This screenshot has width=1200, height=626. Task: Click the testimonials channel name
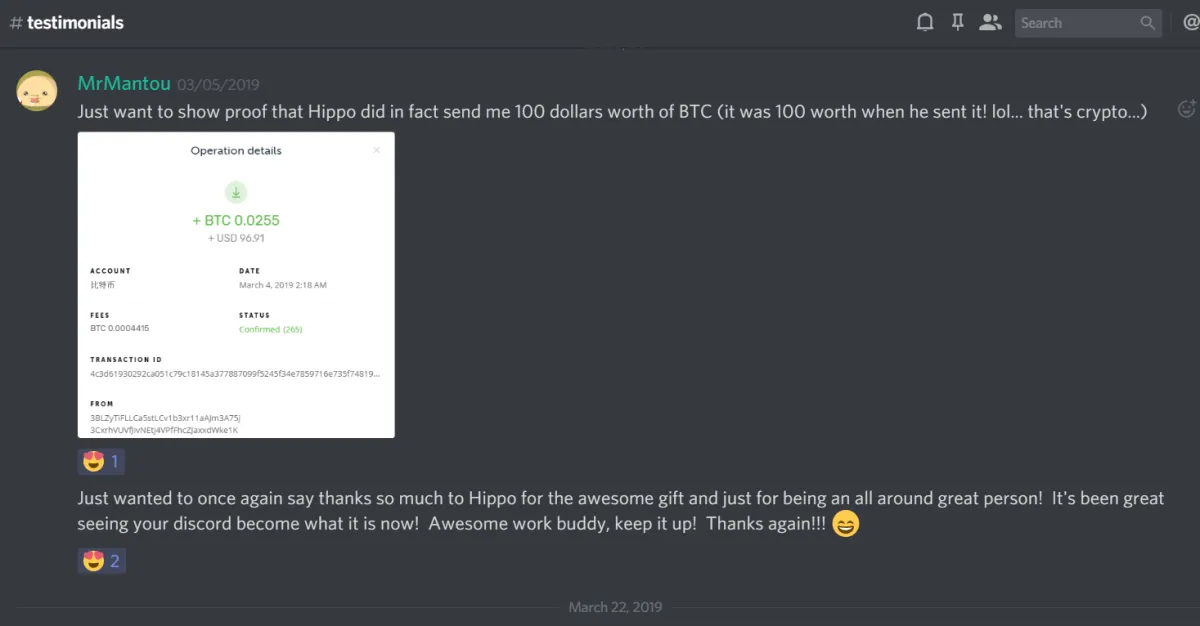coord(75,22)
